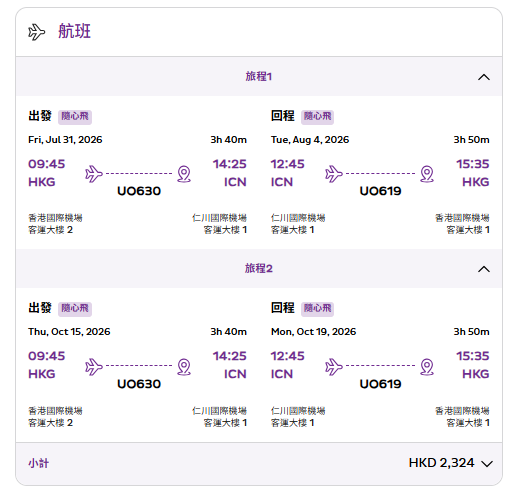Click 09:45 departure time on Oct 15

[47, 356]
